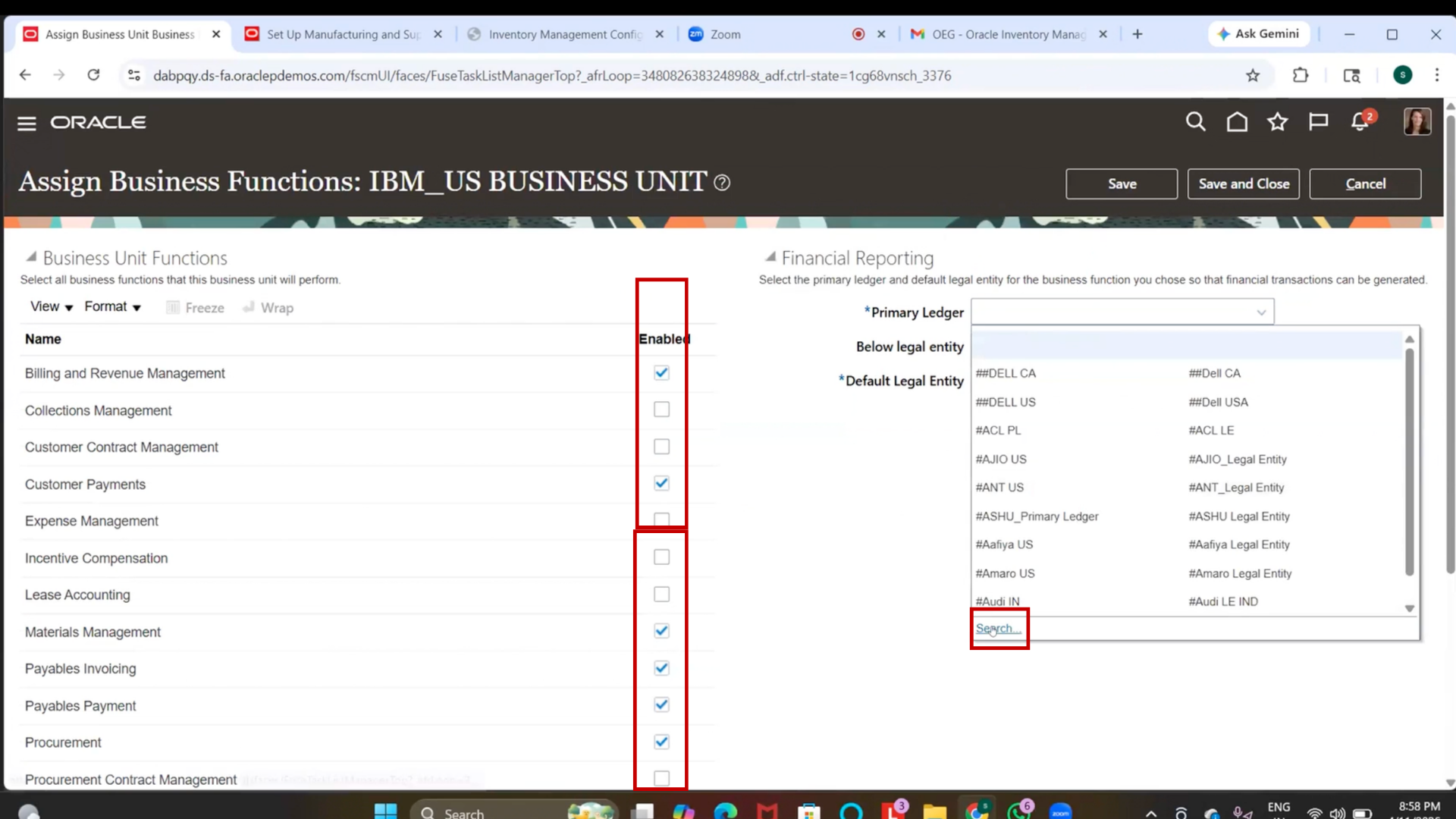The width and height of the screenshot is (1456, 819).
Task: Click the Save button
Action: coord(1122,184)
